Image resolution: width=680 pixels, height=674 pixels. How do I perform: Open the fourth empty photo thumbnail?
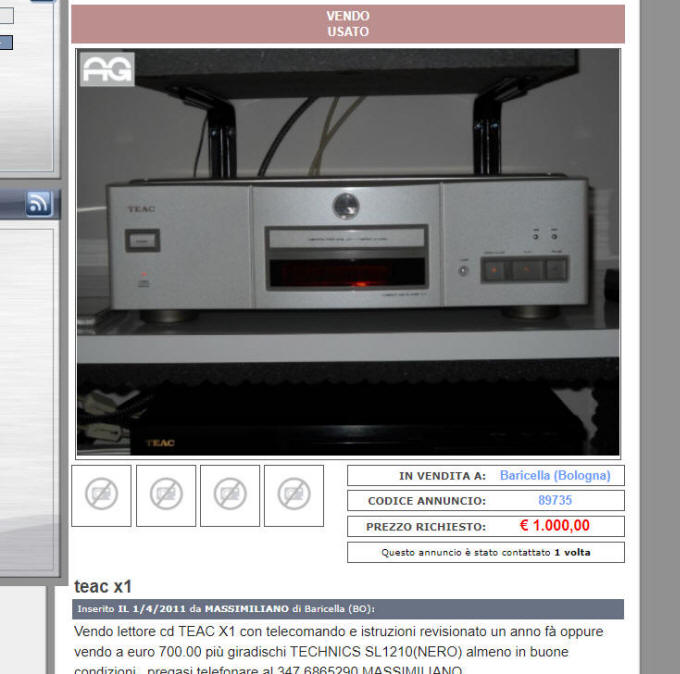294,495
